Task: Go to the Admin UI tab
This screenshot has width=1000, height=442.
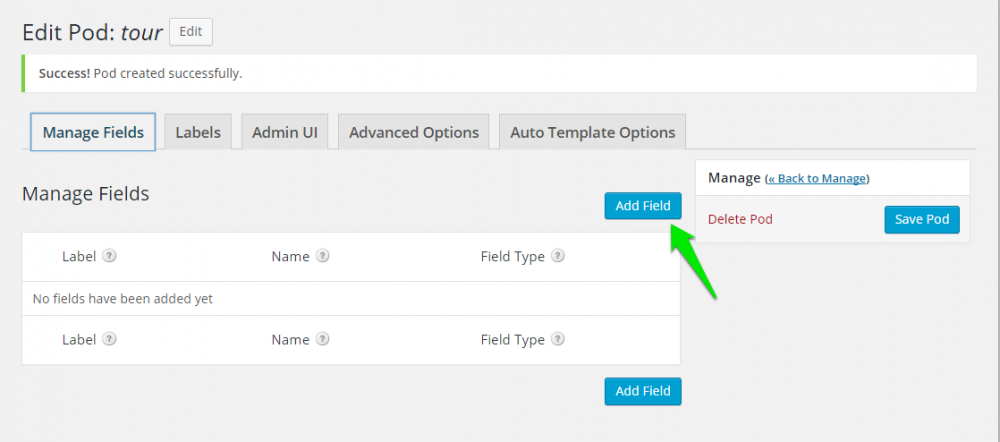Action: pos(285,132)
